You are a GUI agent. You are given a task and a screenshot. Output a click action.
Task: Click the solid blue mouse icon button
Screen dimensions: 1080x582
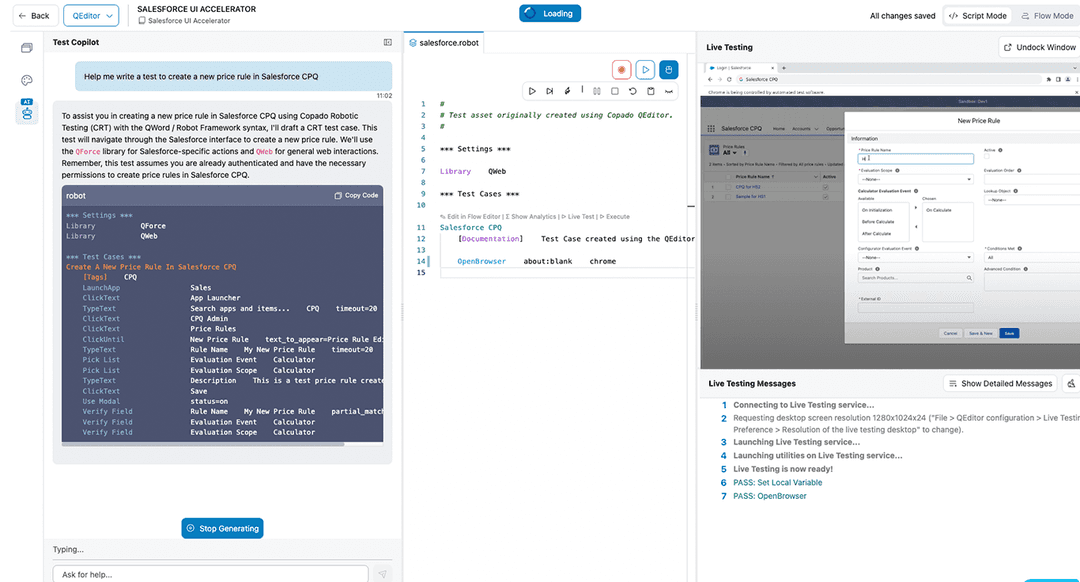tap(668, 70)
